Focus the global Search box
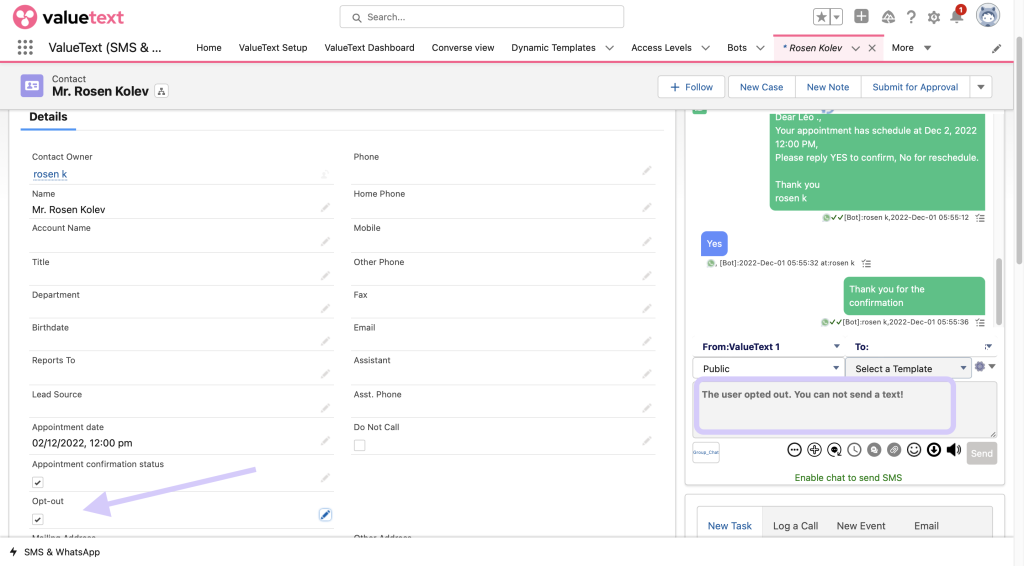 (481, 17)
